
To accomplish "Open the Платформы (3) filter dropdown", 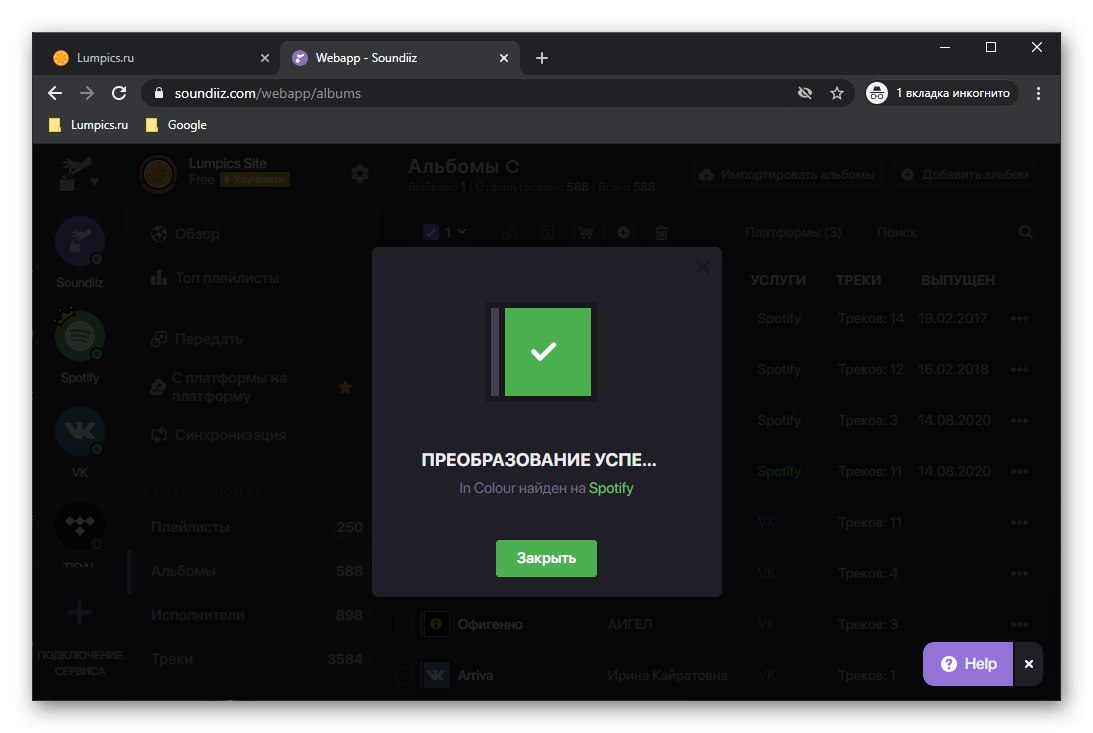I will [793, 232].
